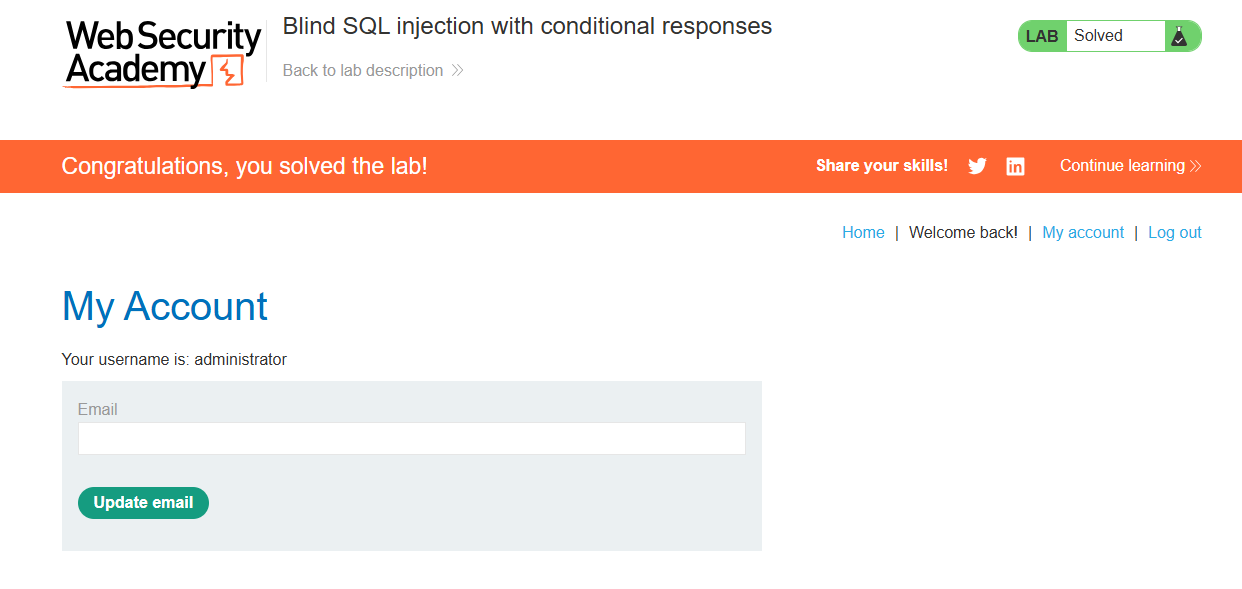Focus the Email input field
The image size is (1242, 589).
click(x=412, y=439)
